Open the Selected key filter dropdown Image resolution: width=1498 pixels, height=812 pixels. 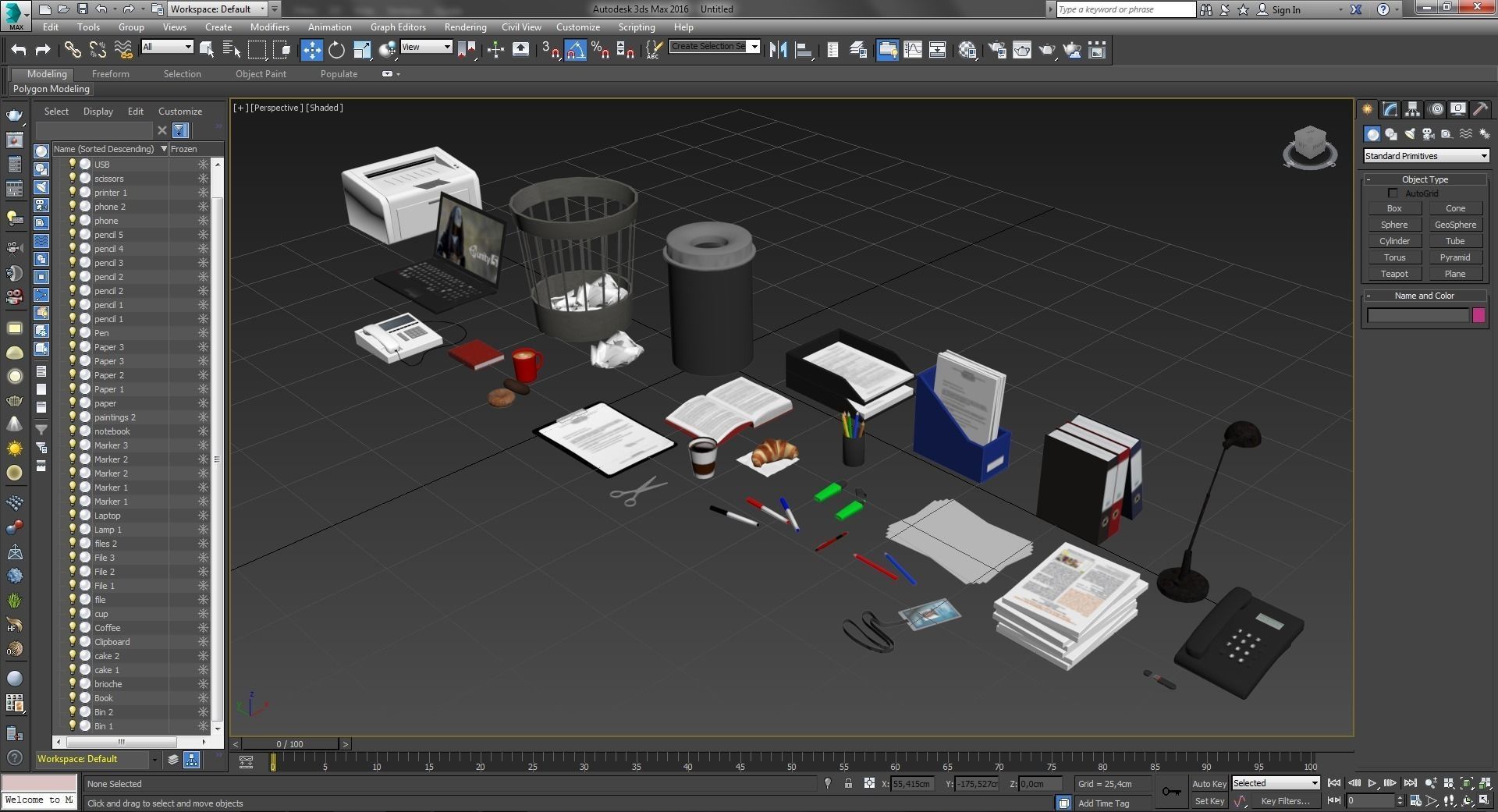pos(1276,783)
